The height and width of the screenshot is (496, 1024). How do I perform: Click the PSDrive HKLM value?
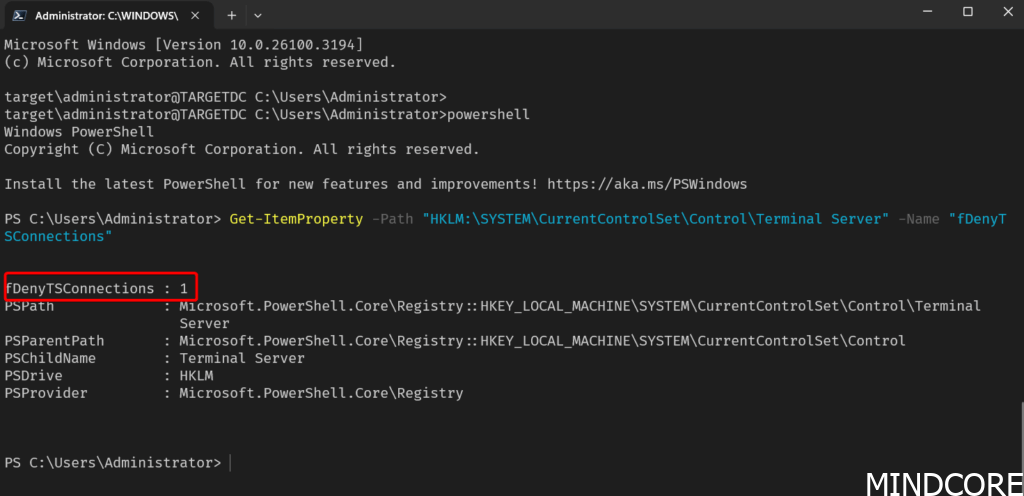[196, 375]
